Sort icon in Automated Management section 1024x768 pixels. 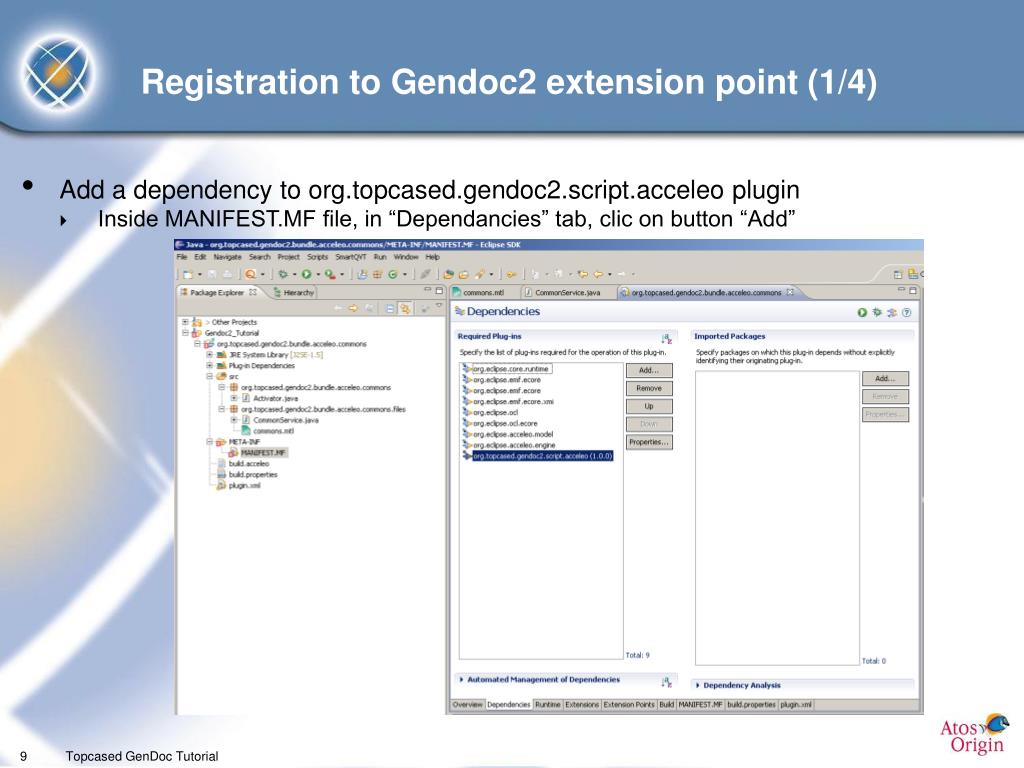(x=667, y=682)
